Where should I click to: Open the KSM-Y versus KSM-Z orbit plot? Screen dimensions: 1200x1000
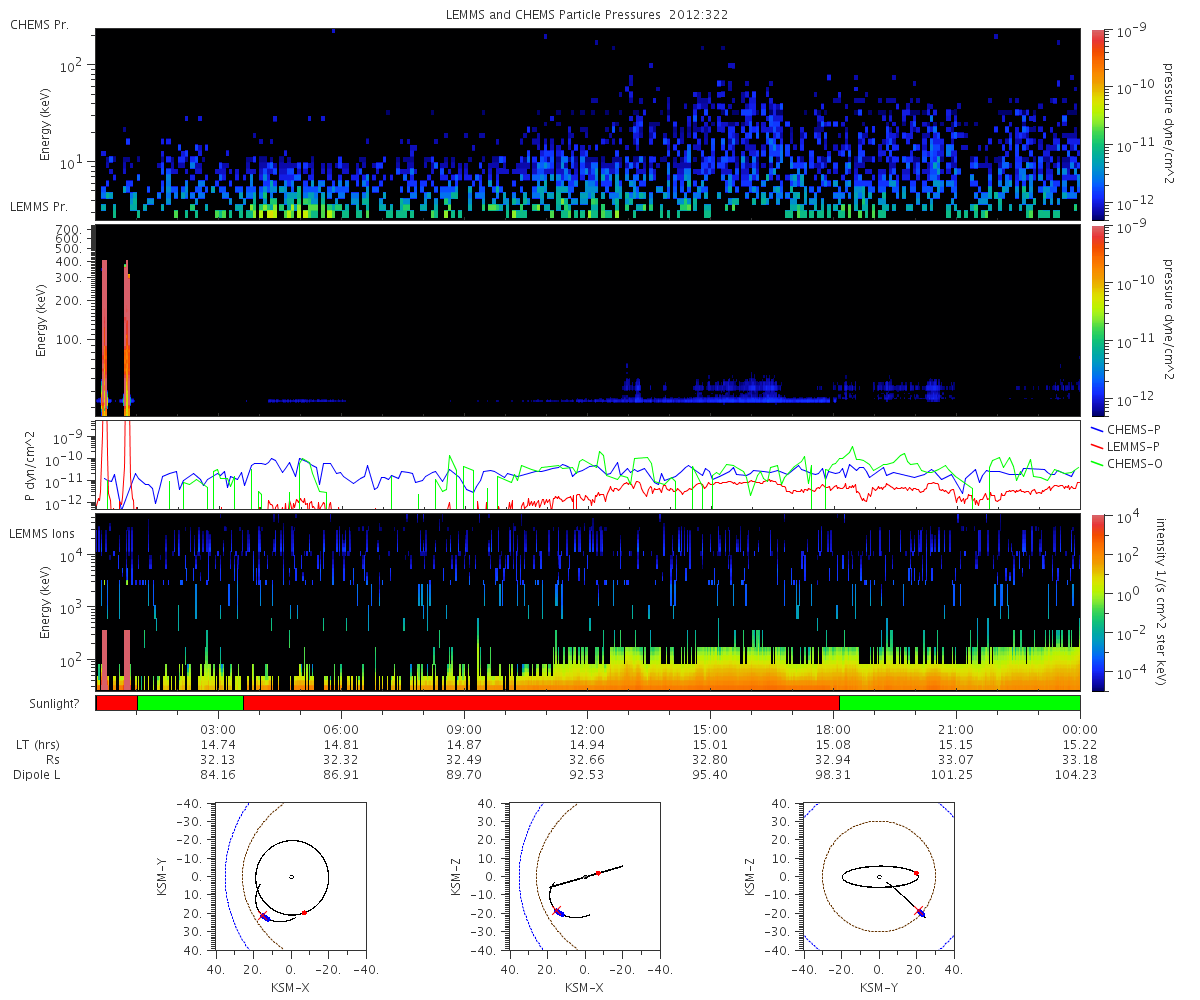879,877
